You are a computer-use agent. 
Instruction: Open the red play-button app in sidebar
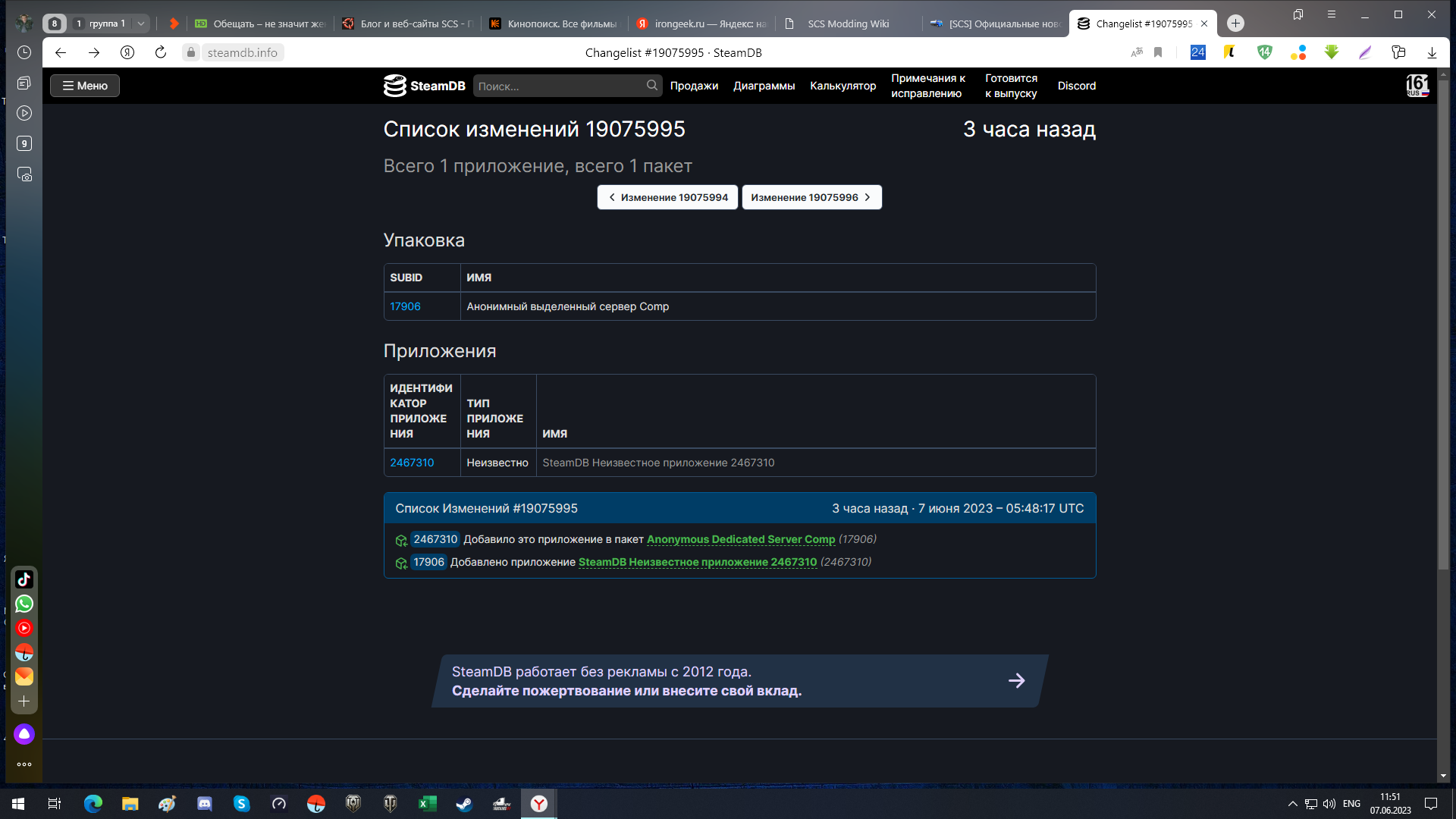click(x=24, y=628)
